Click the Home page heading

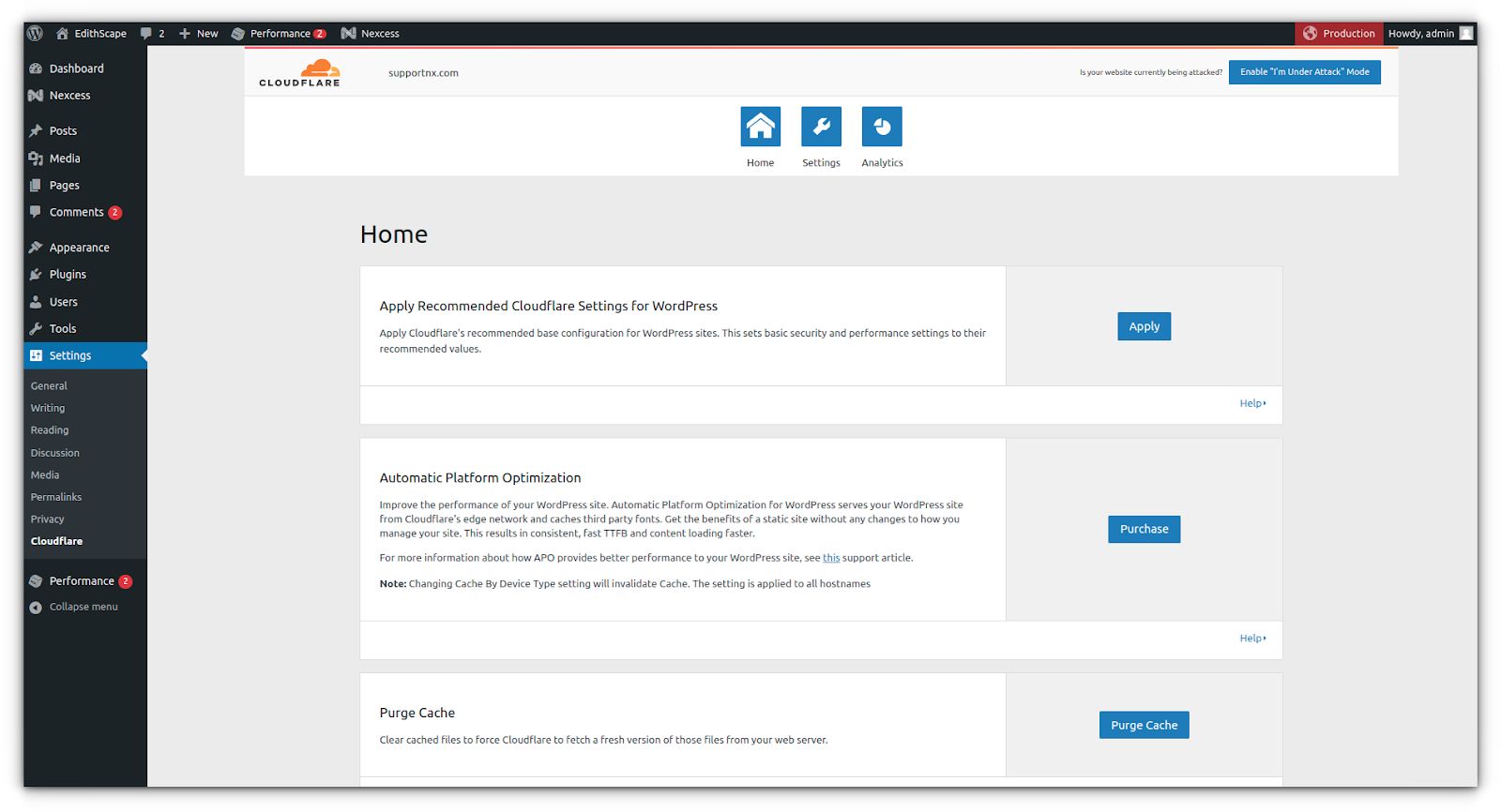click(x=394, y=234)
